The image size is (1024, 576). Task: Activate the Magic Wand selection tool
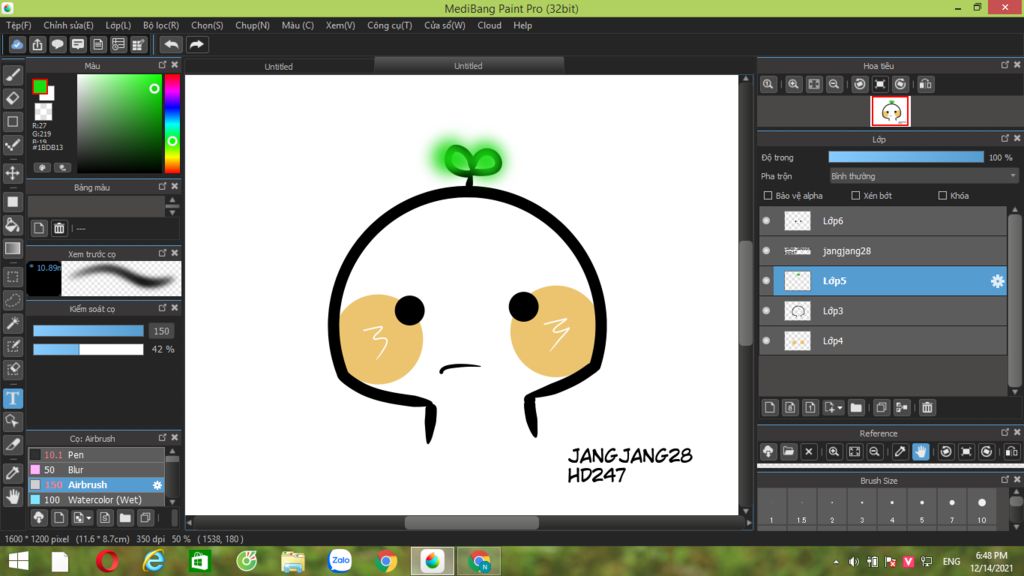pos(13,323)
